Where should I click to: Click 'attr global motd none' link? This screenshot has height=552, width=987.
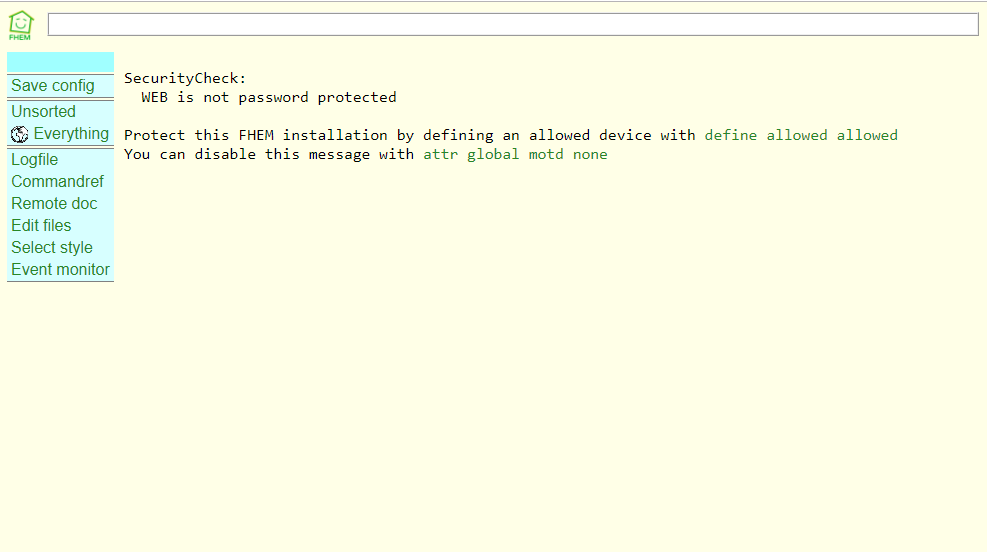tap(515, 154)
